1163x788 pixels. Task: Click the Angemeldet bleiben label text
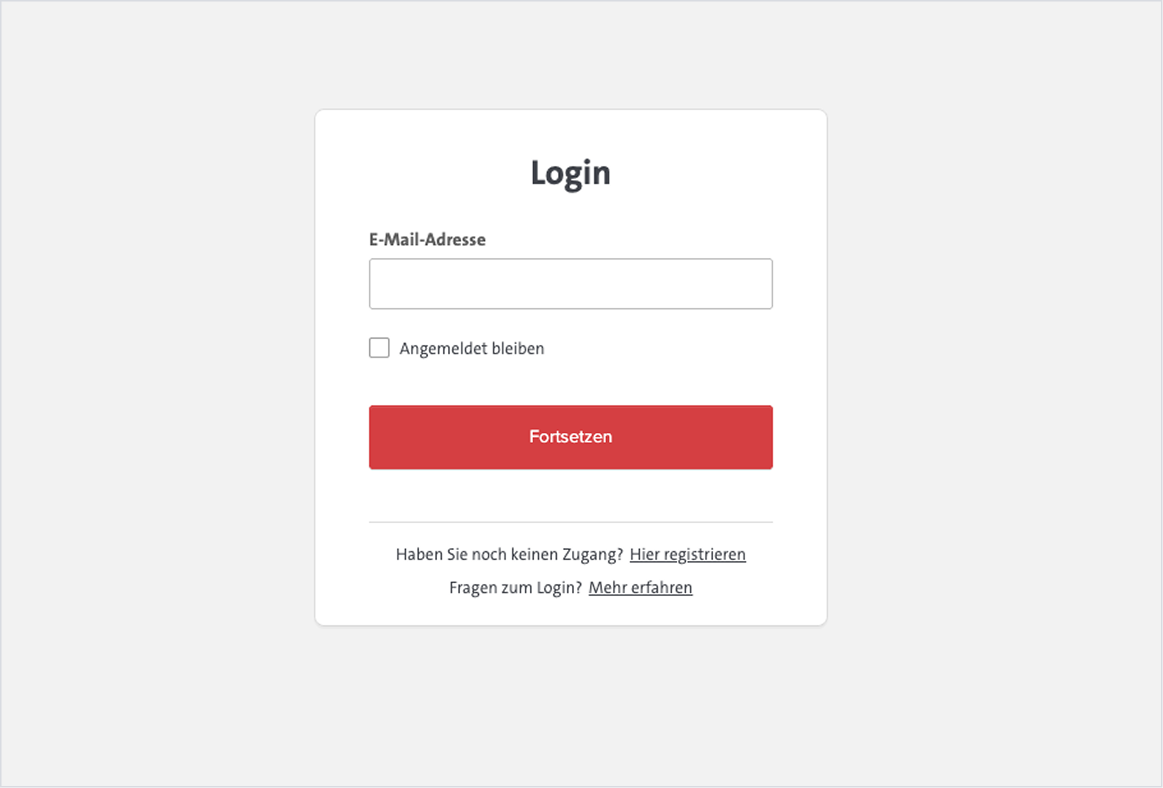point(471,349)
